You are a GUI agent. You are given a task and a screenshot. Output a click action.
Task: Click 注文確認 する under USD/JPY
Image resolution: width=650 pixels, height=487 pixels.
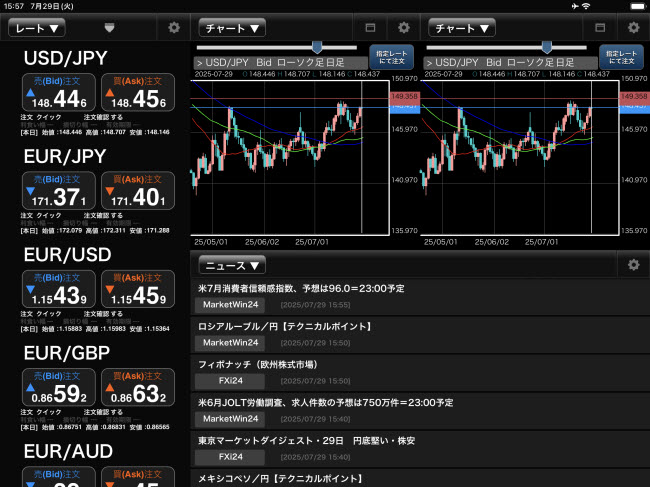pyautogui.click(x=103, y=117)
